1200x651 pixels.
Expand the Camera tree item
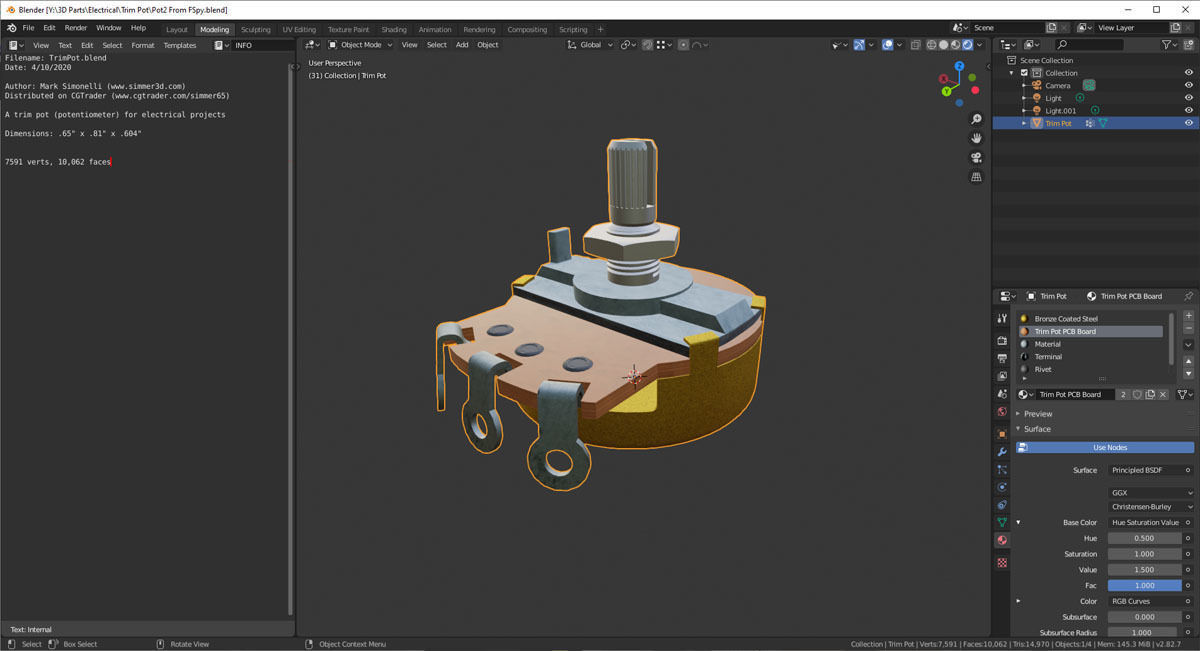click(x=1024, y=86)
